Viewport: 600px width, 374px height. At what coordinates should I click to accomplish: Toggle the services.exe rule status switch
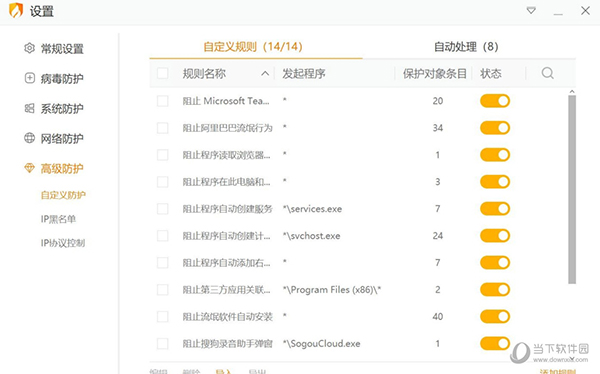point(495,209)
